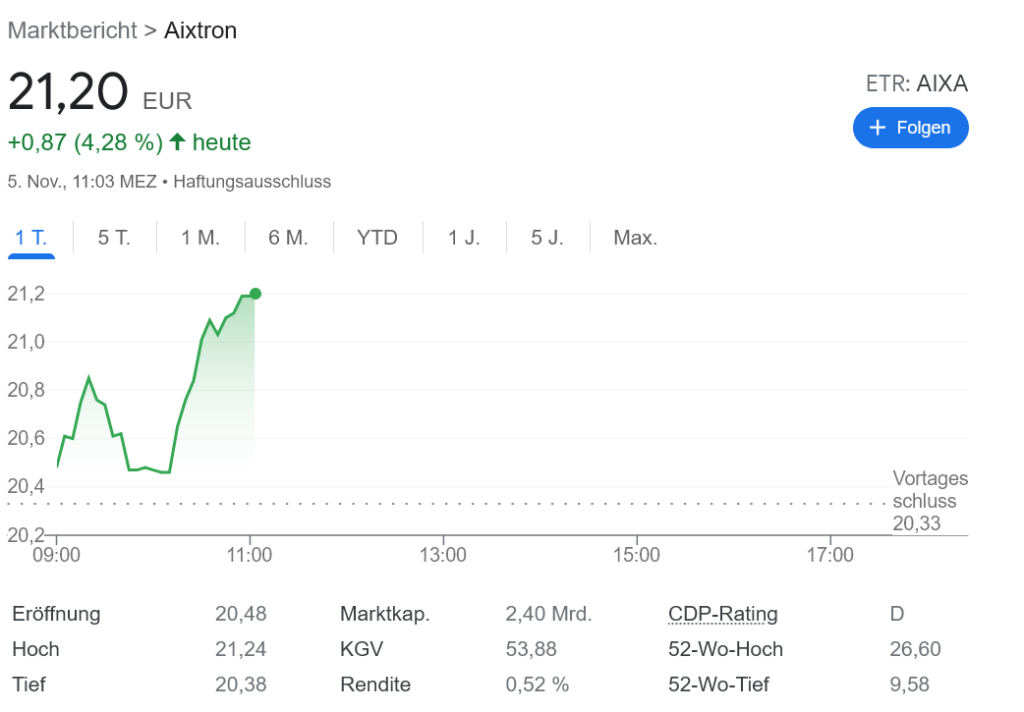Click the Vortagesschluss 20,33 label
The height and width of the screenshot is (712, 1024).
pos(929,501)
